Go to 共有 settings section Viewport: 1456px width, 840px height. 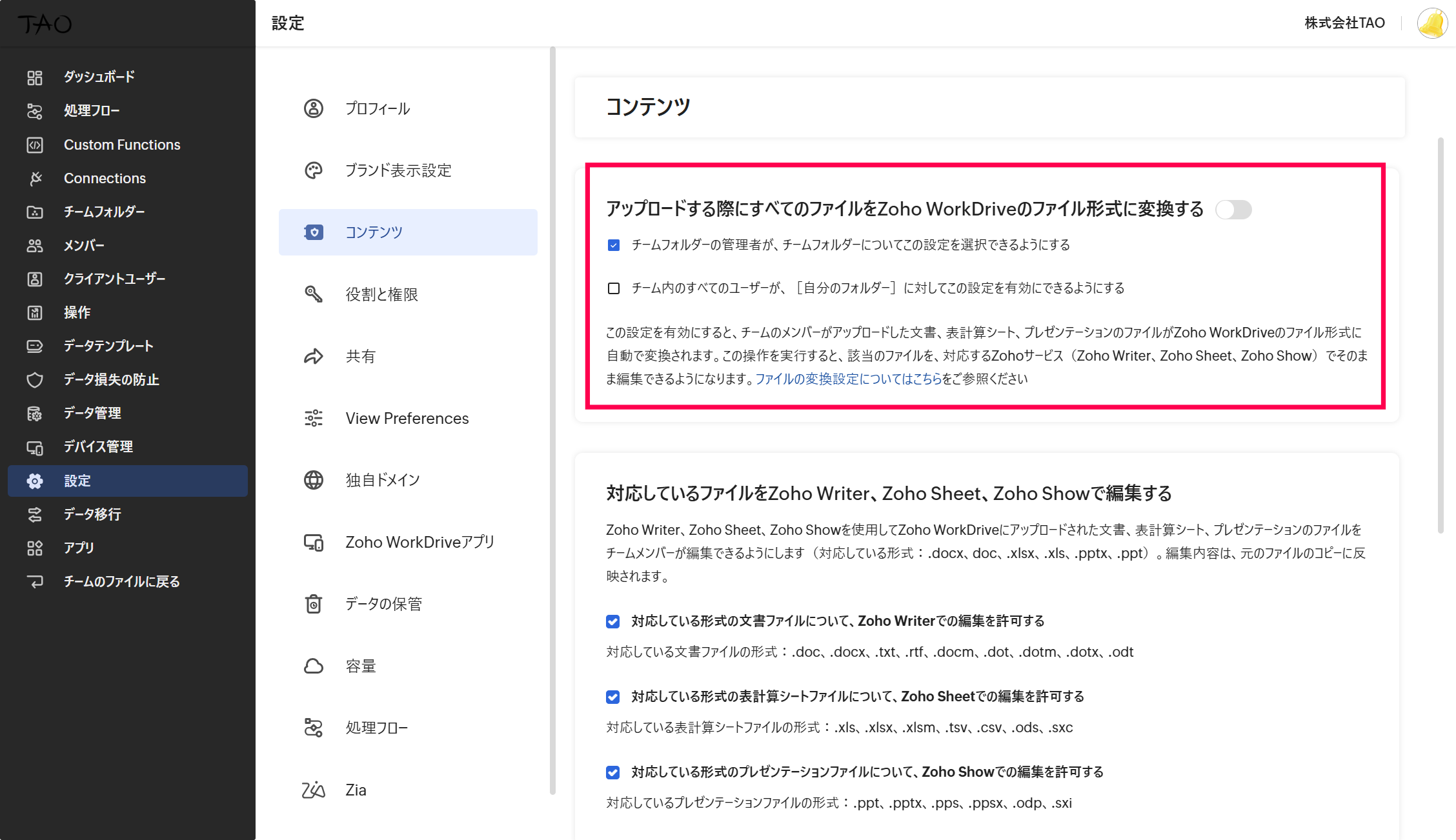(360, 356)
